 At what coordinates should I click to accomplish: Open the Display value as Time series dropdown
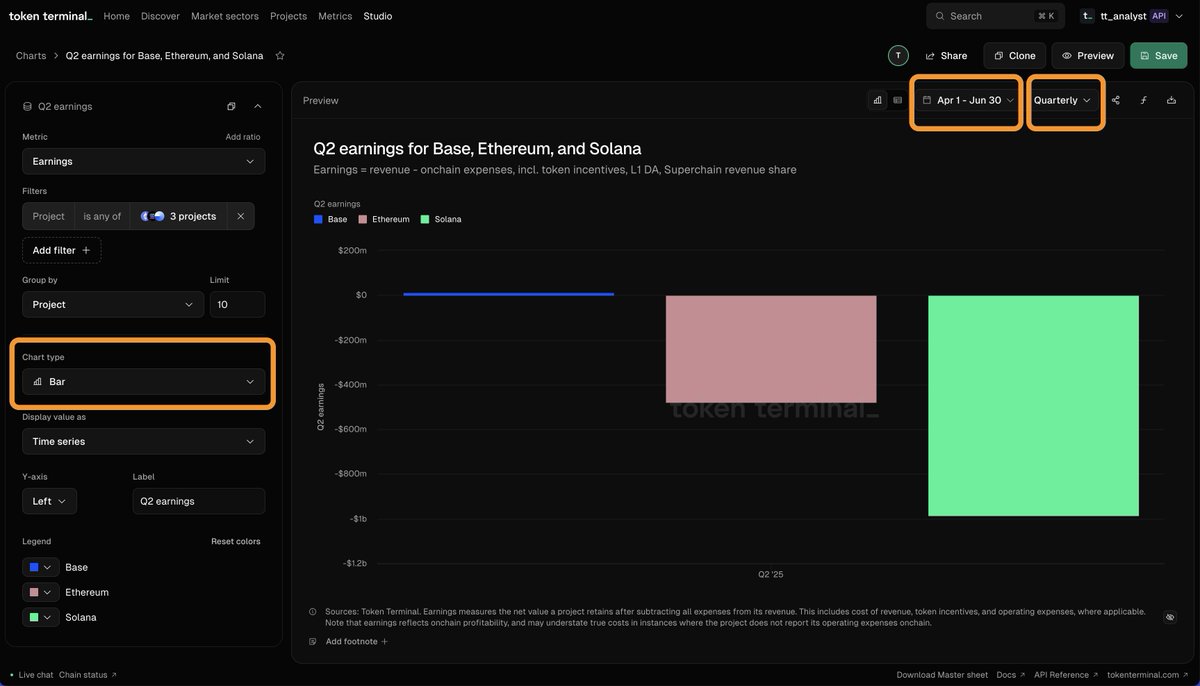click(x=144, y=441)
